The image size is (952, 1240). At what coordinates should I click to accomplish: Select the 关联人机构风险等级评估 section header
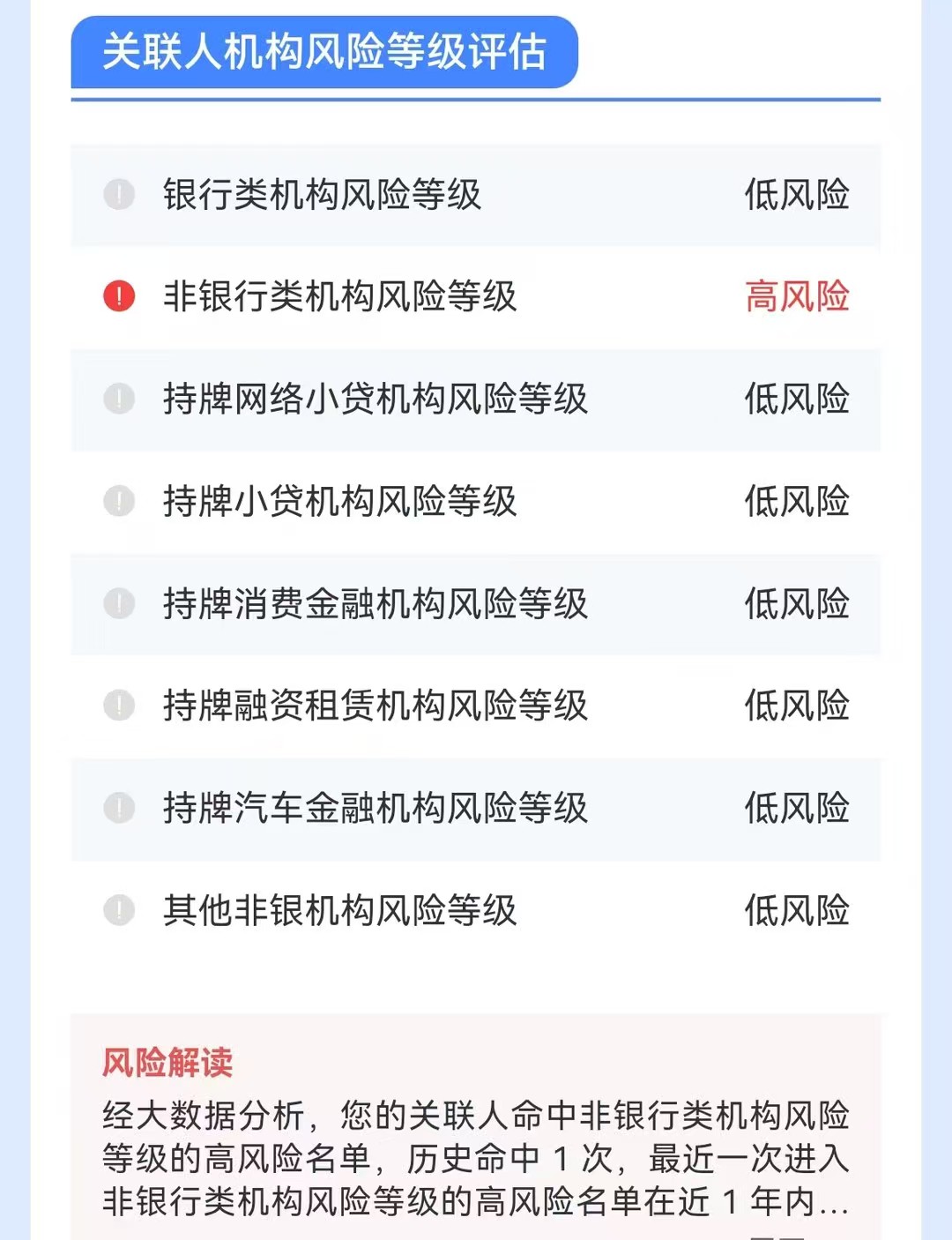pos(324,52)
